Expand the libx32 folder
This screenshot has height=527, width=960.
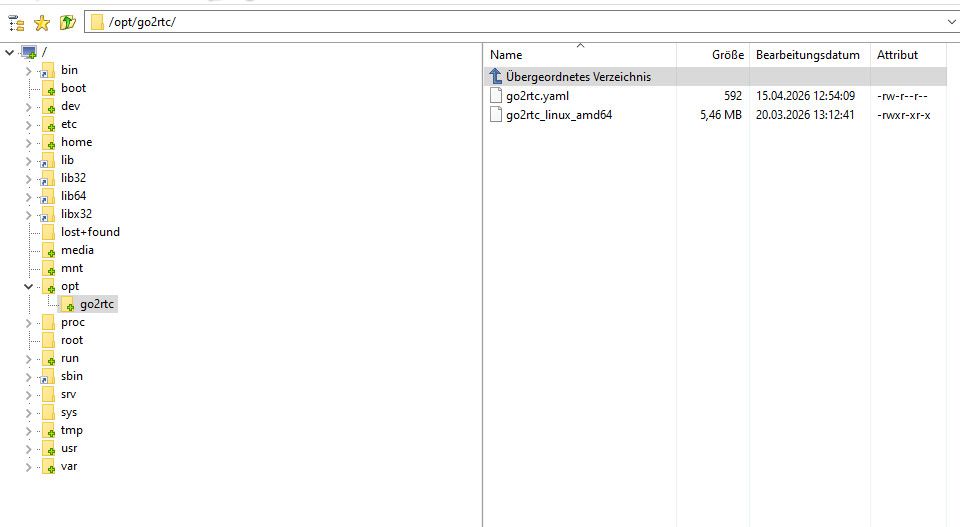(28, 215)
